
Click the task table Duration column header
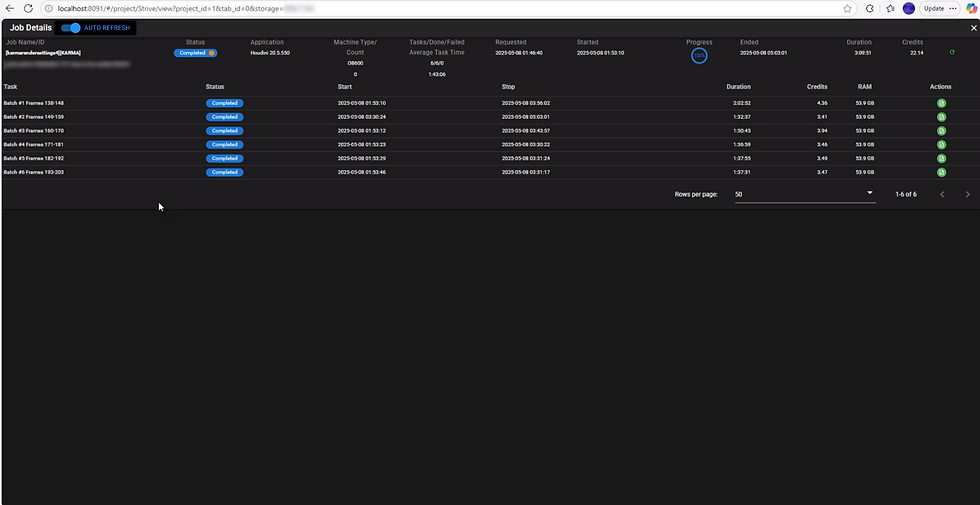tap(738, 87)
